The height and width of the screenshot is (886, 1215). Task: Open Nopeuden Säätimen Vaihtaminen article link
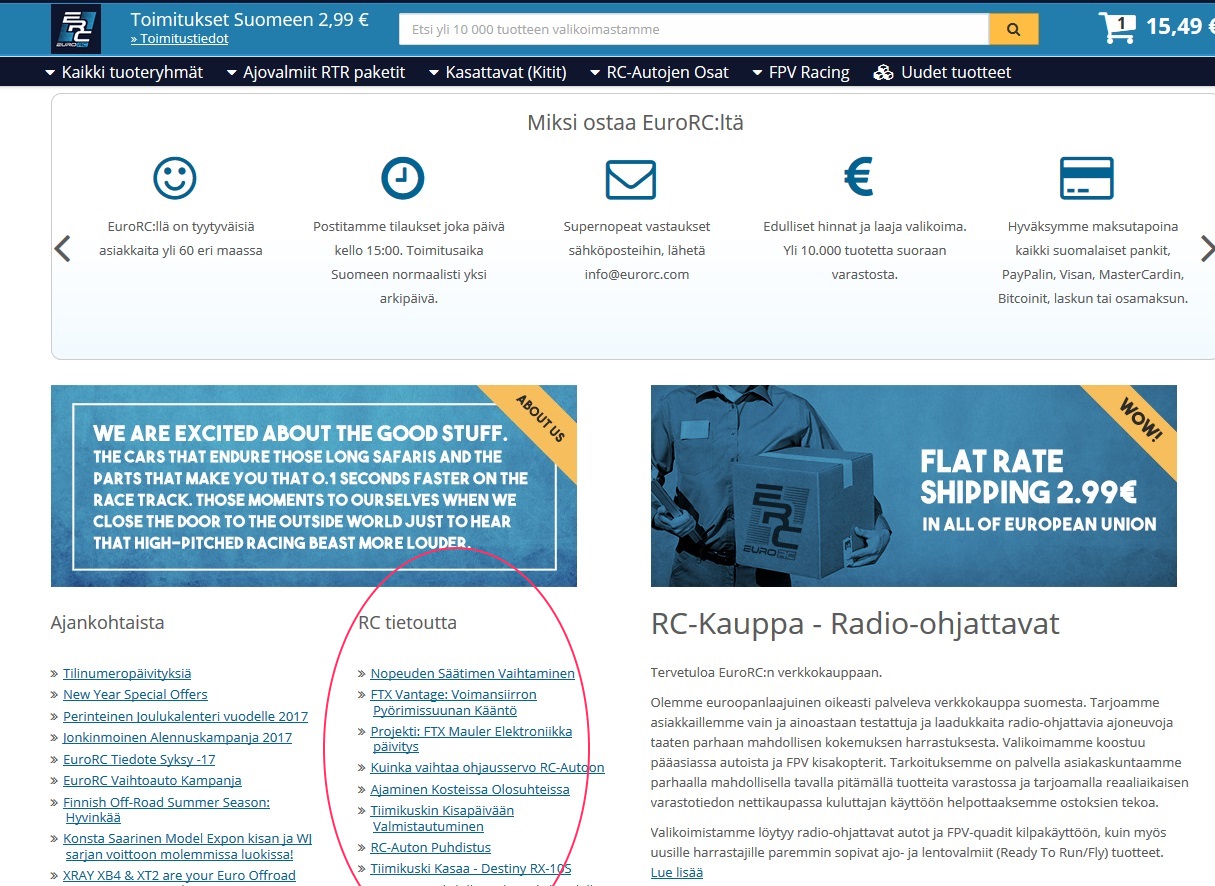pyautogui.click(x=473, y=673)
